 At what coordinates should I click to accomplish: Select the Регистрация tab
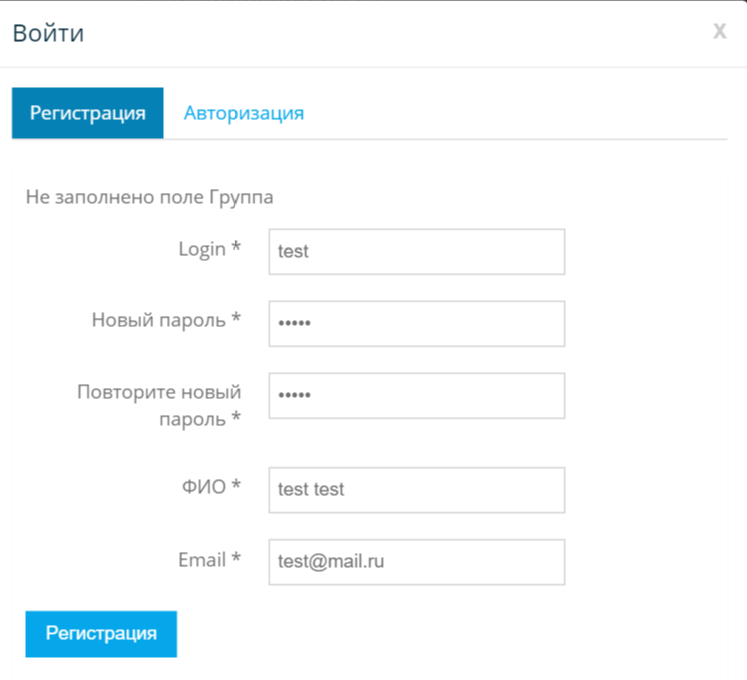click(x=87, y=113)
